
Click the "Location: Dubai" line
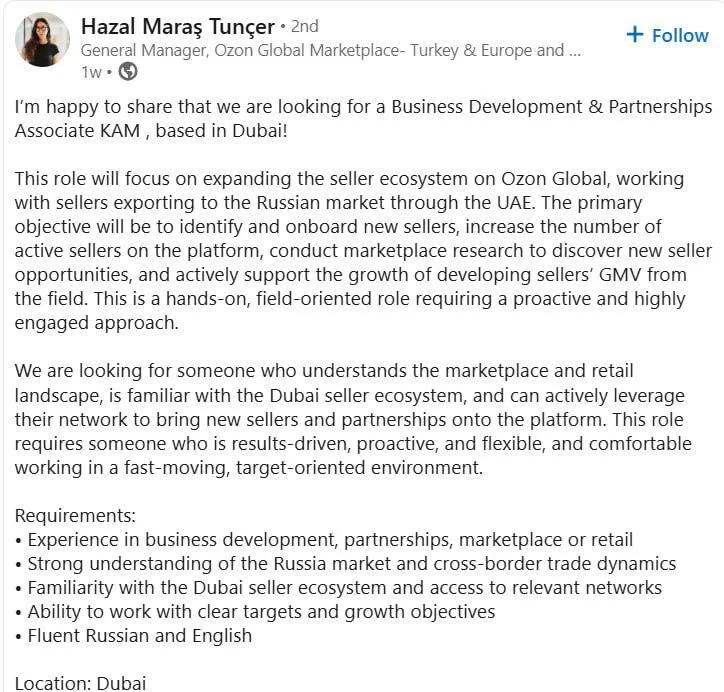click(x=80, y=683)
